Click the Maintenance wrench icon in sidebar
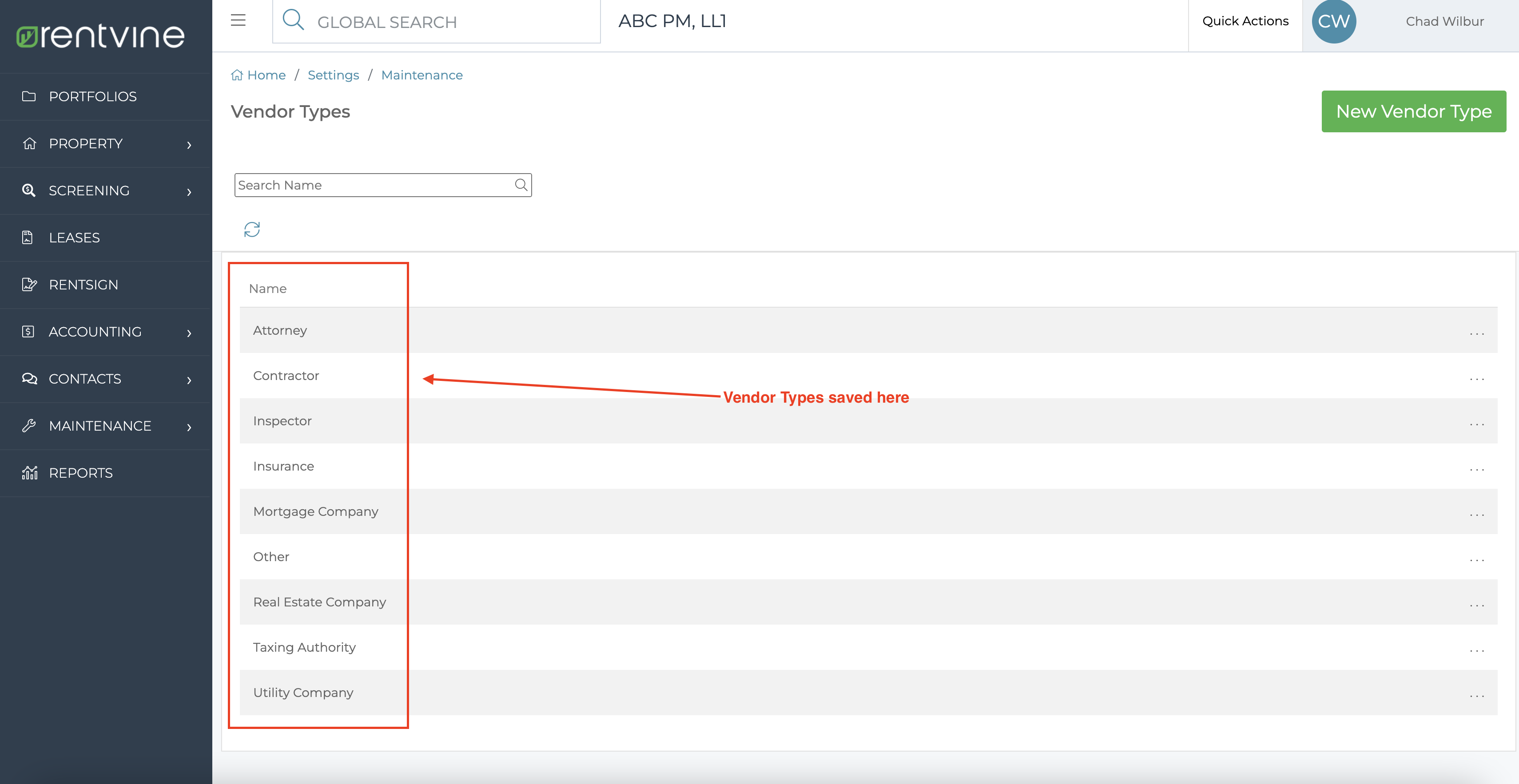This screenshot has width=1519, height=784. (x=29, y=426)
